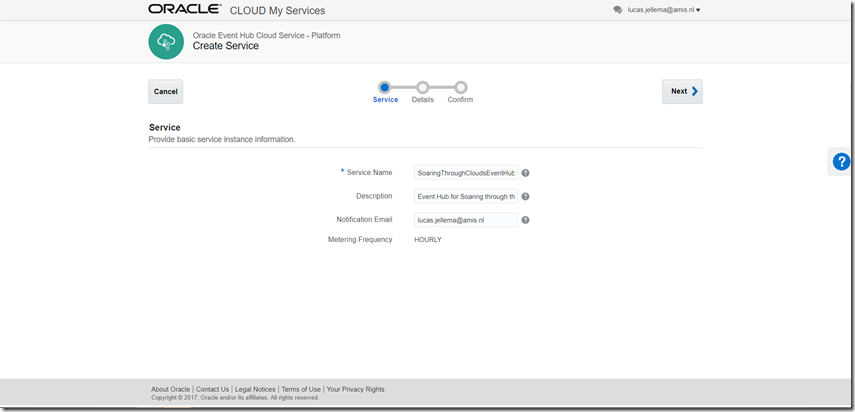Click the Create Service page heading
Image resolution: width=855 pixels, height=412 pixels.
click(226, 46)
